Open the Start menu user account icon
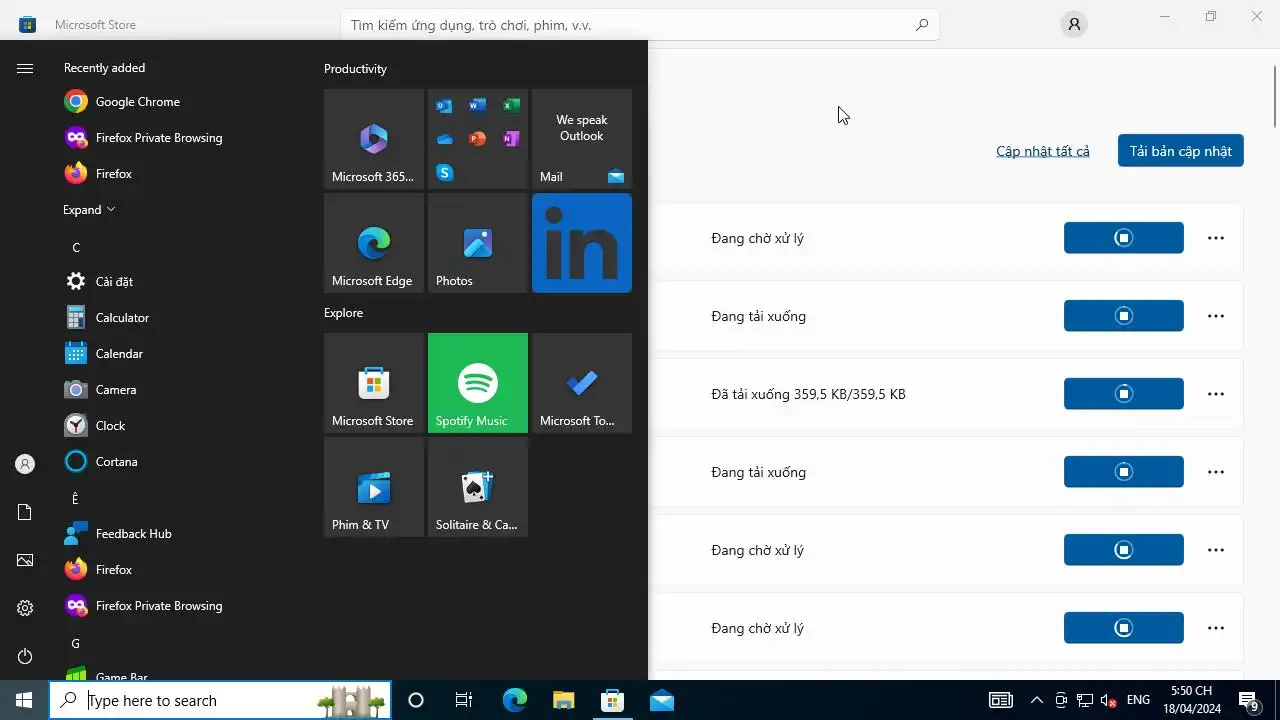The height and width of the screenshot is (720, 1280). tap(25, 464)
